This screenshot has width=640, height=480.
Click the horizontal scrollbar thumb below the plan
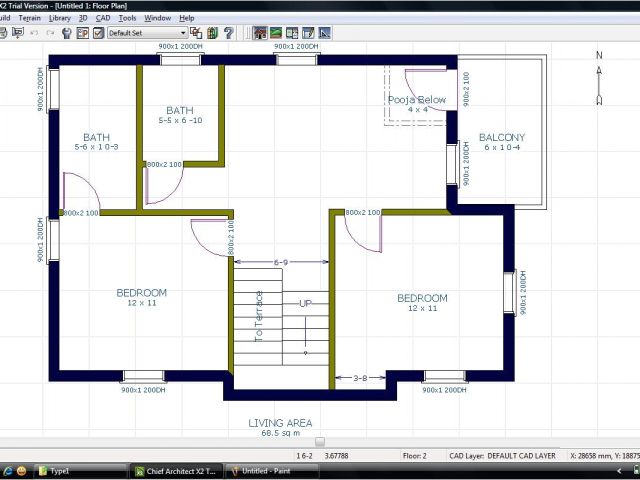point(319,441)
